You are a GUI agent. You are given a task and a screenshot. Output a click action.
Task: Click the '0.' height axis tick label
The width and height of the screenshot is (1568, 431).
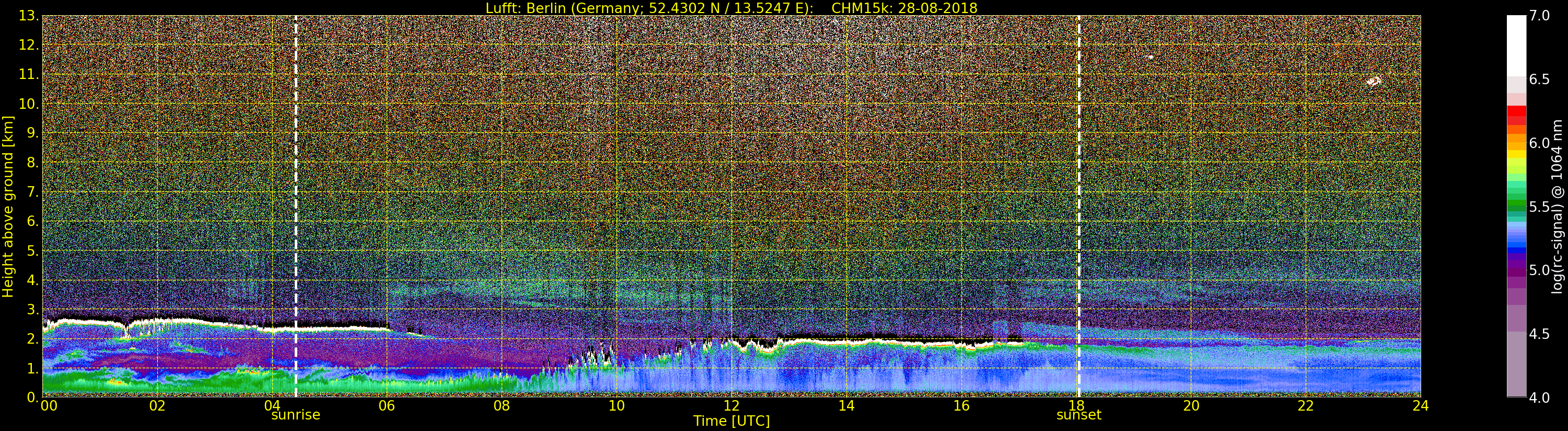(x=33, y=398)
